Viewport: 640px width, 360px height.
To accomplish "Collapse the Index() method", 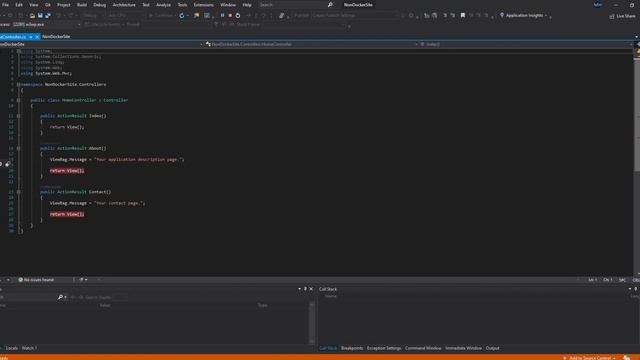I will point(18,116).
